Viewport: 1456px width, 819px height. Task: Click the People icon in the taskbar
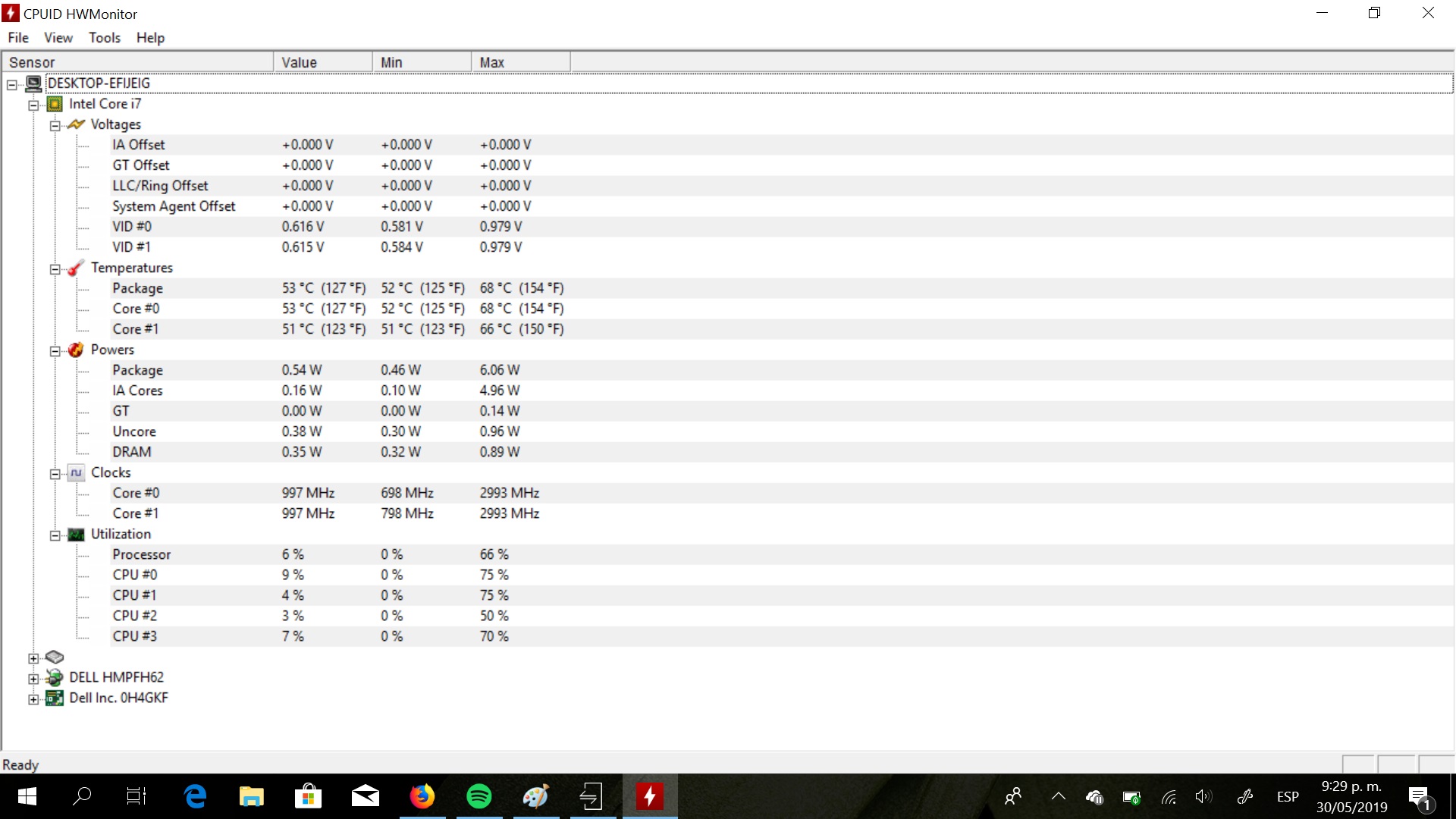click(x=1013, y=796)
